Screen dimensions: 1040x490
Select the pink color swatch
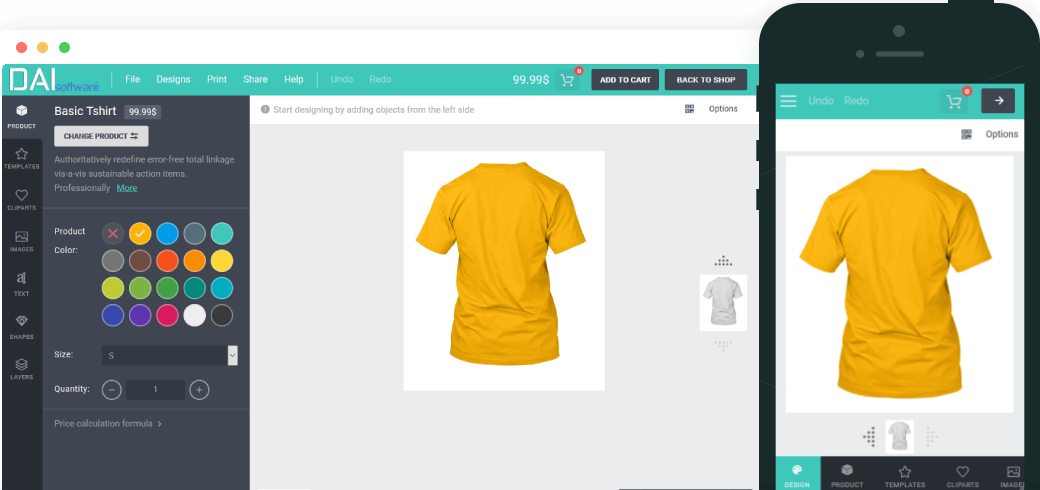pos(167,315)
